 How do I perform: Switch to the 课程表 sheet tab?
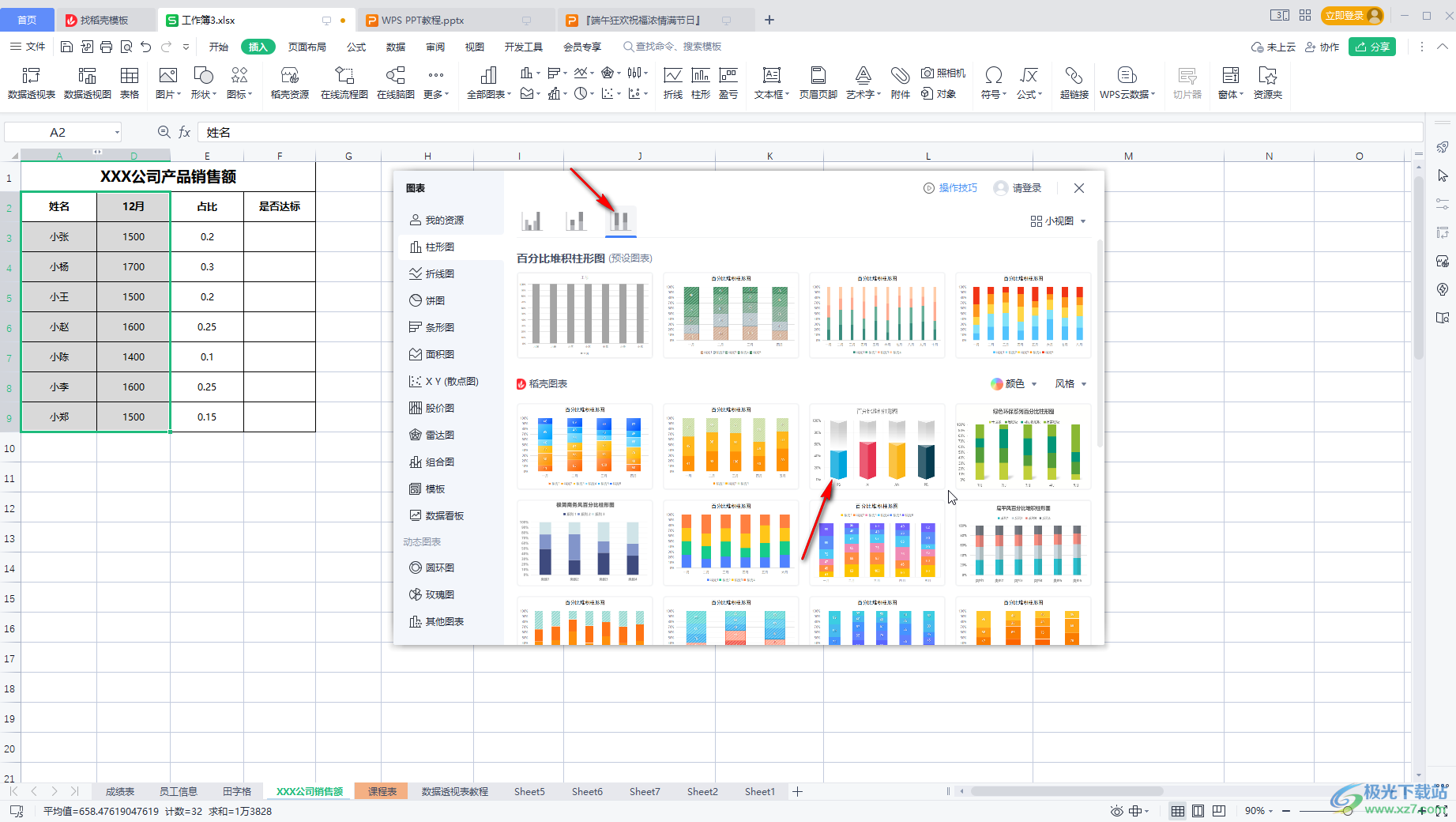(x=382, y=791)
